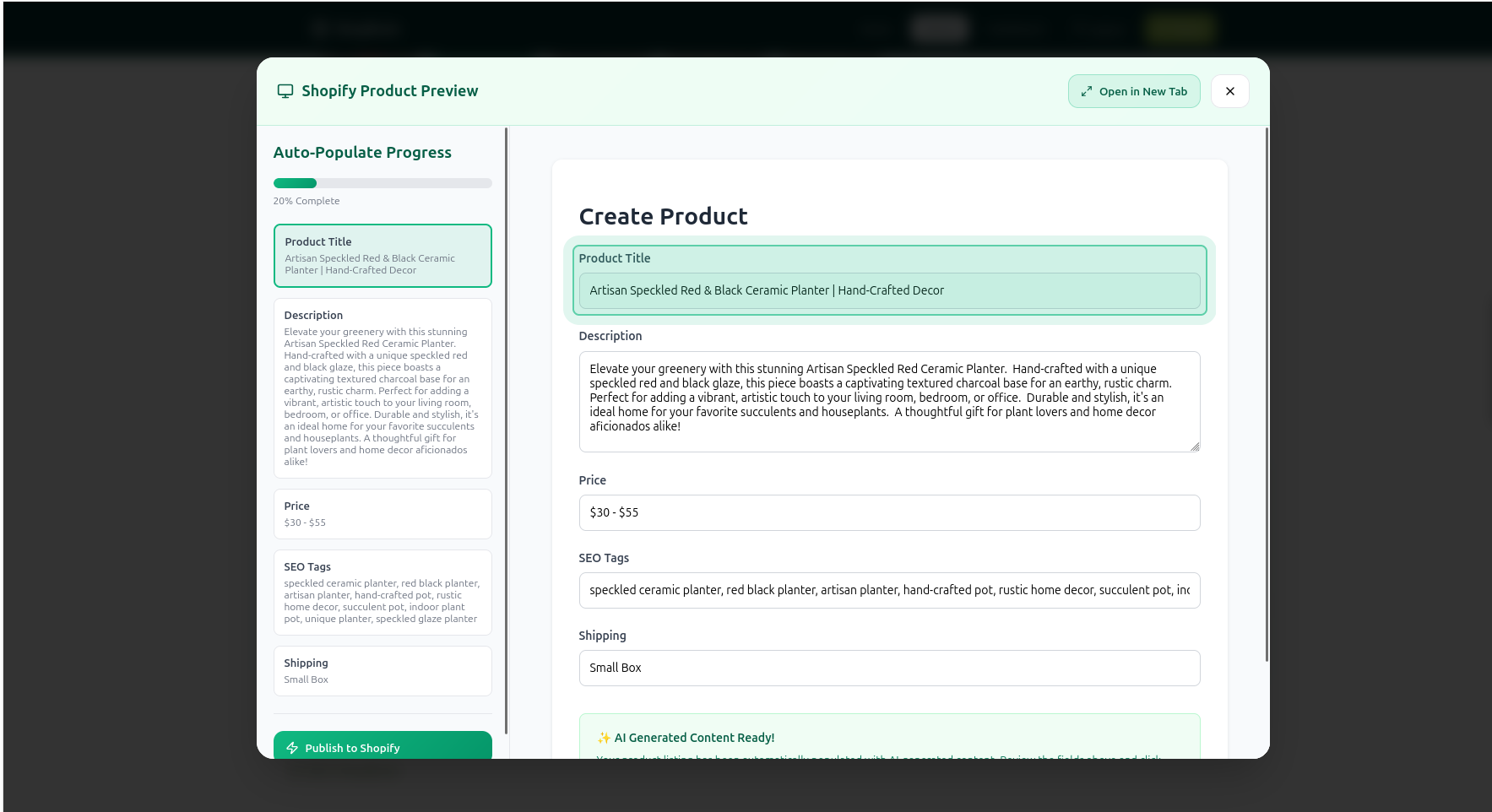
Task: Click the Shipping input showing Small Box
Action: pos(889,668)
